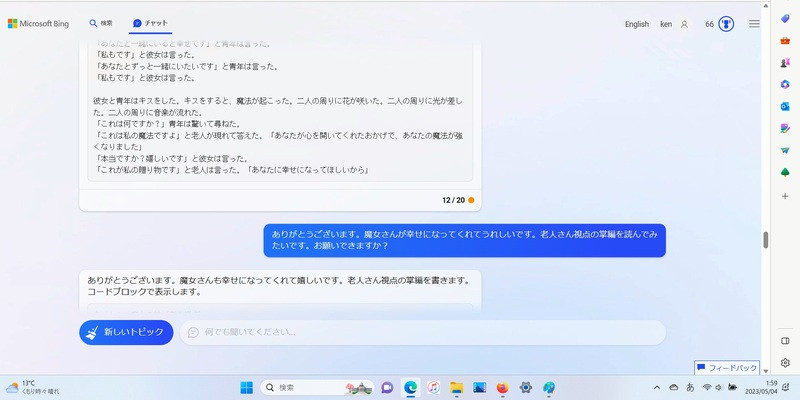Open the Microsoft Rewards trophy badge
Viewport: 800px width, 400px height.
(727, 24)
